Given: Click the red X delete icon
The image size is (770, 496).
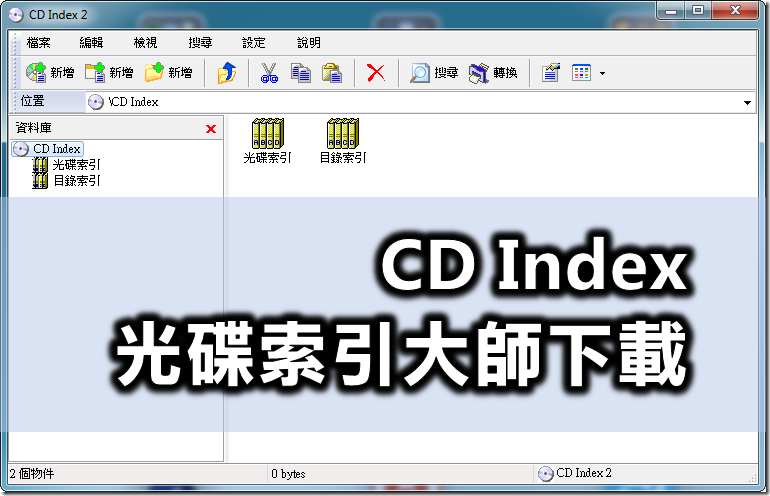Looking at the screenshot, I should coord(376,73).
